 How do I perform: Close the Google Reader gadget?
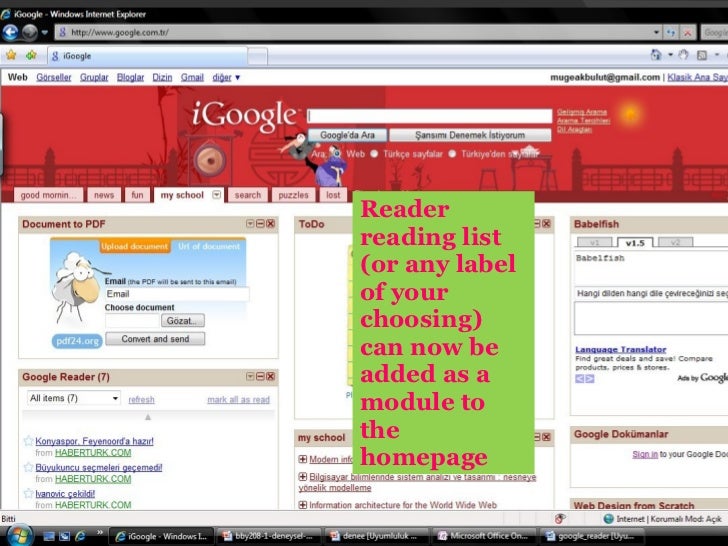coord(271,376)
